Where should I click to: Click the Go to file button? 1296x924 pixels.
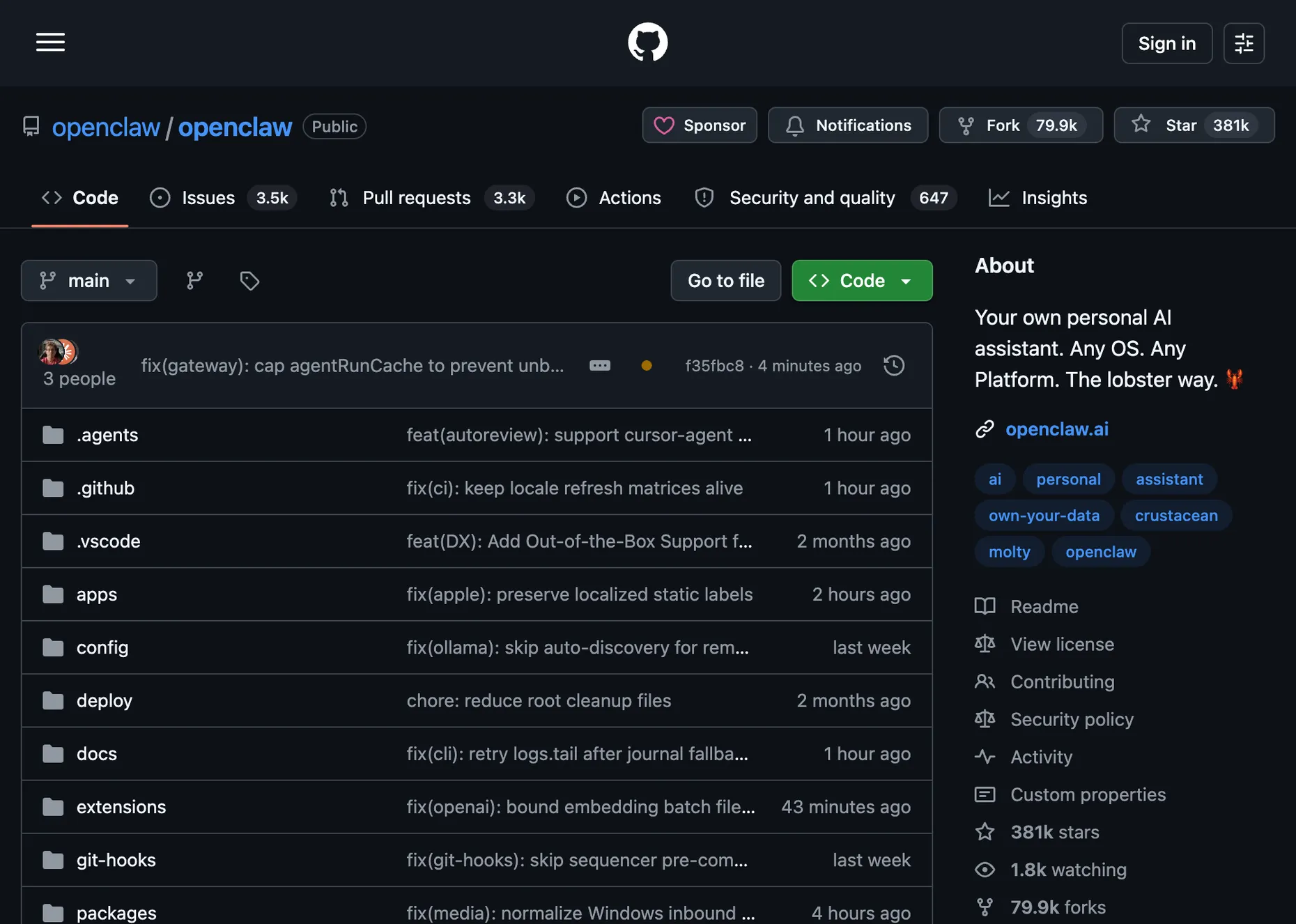(726, 281)
